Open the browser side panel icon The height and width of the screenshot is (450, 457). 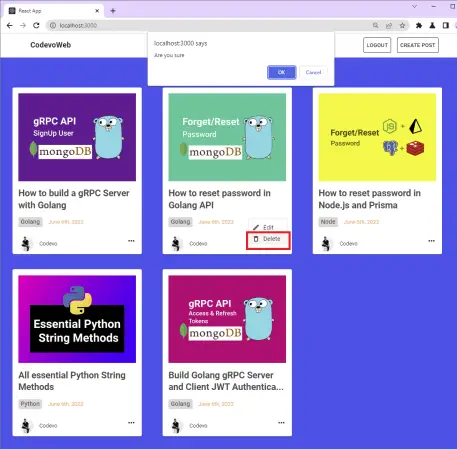(x=446, y=25)
